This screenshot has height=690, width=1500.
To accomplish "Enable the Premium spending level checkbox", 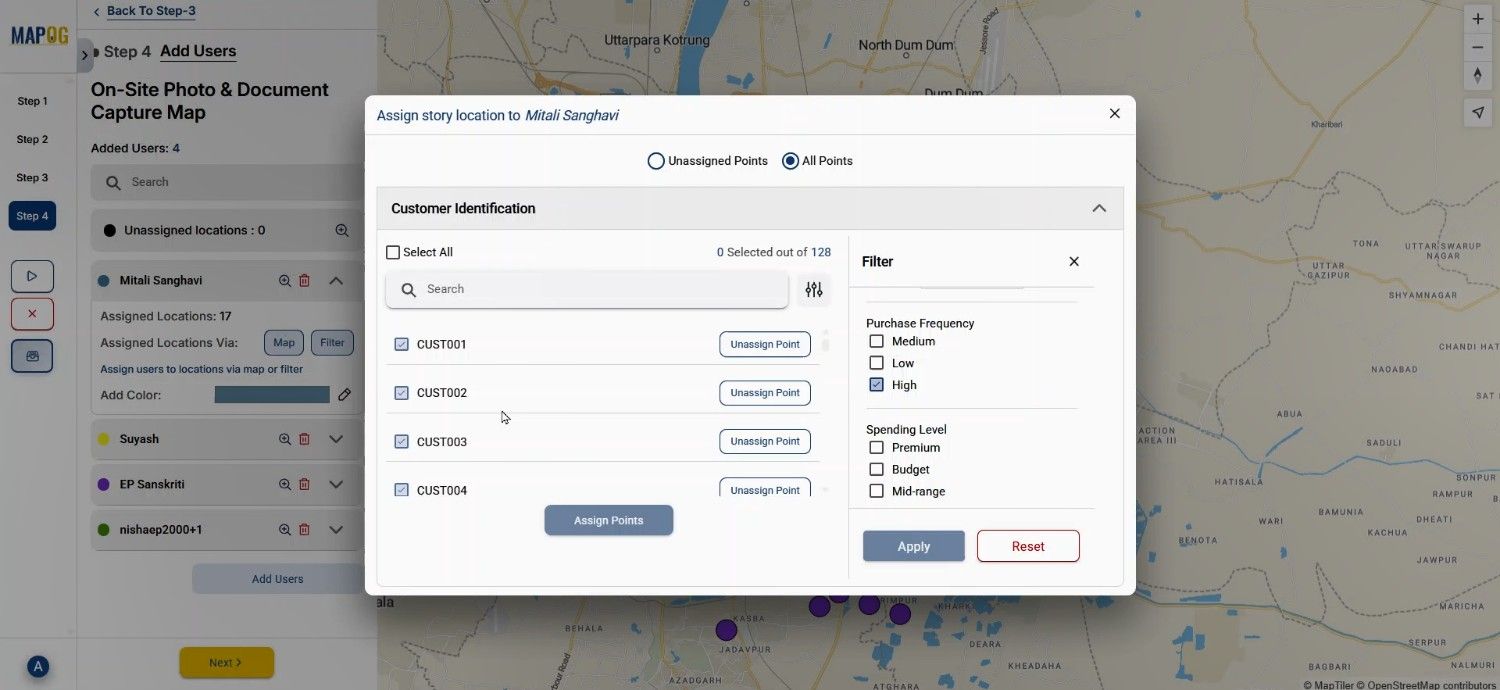I will coord(877,448).
